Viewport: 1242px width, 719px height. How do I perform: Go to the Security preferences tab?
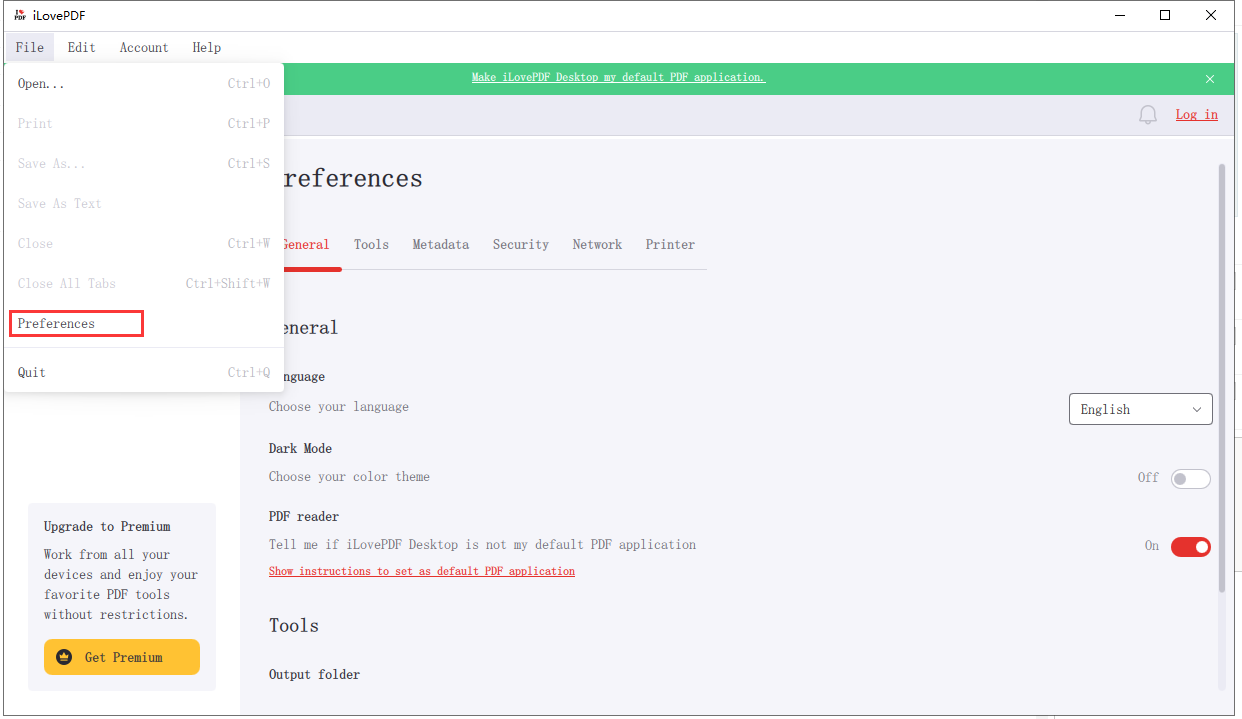pos(521,245)
